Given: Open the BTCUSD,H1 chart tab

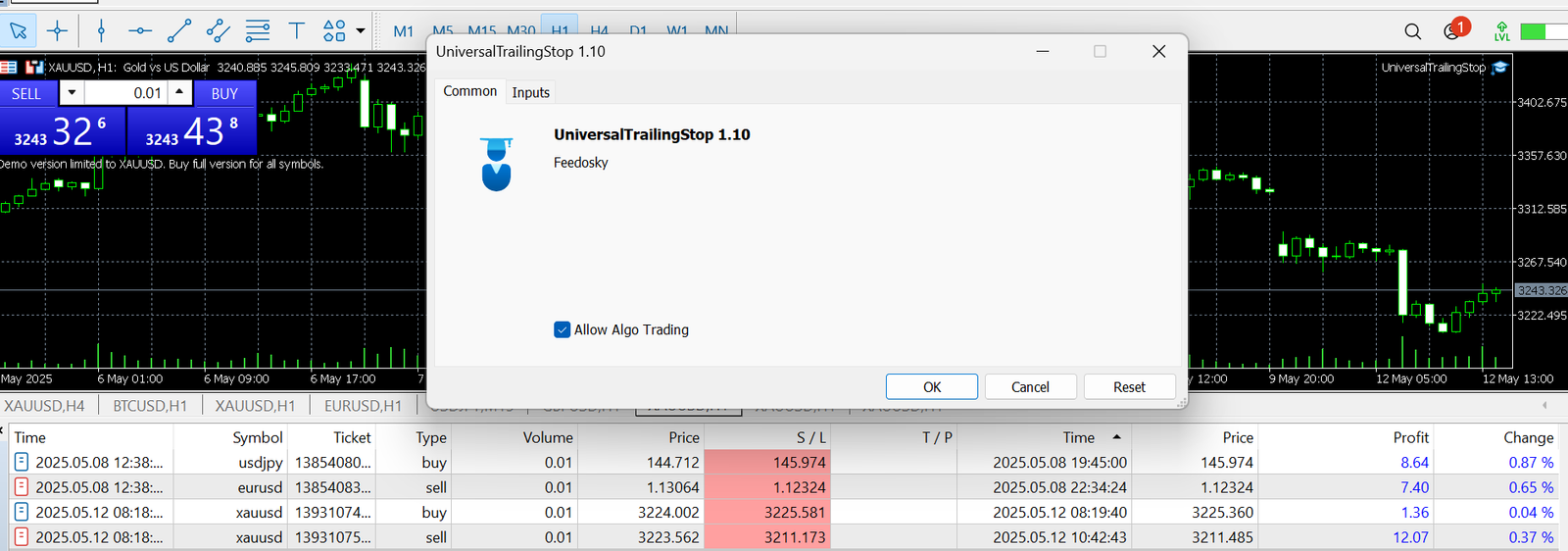Looking at the screenshot, I should click(150, 406).
